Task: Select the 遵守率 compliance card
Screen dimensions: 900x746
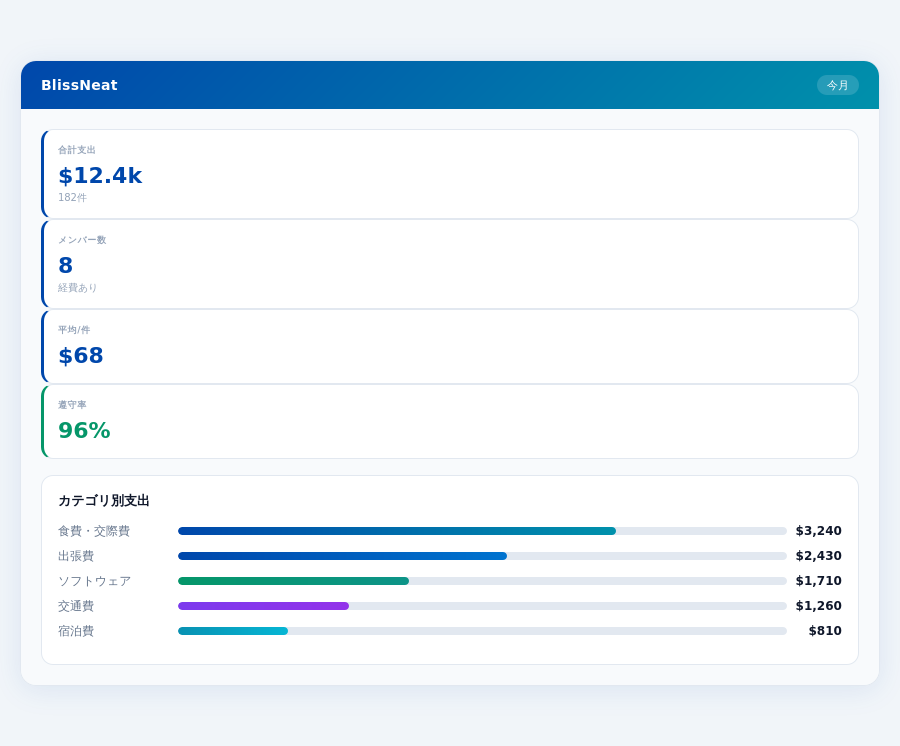Action: click(x=450, y=421)
